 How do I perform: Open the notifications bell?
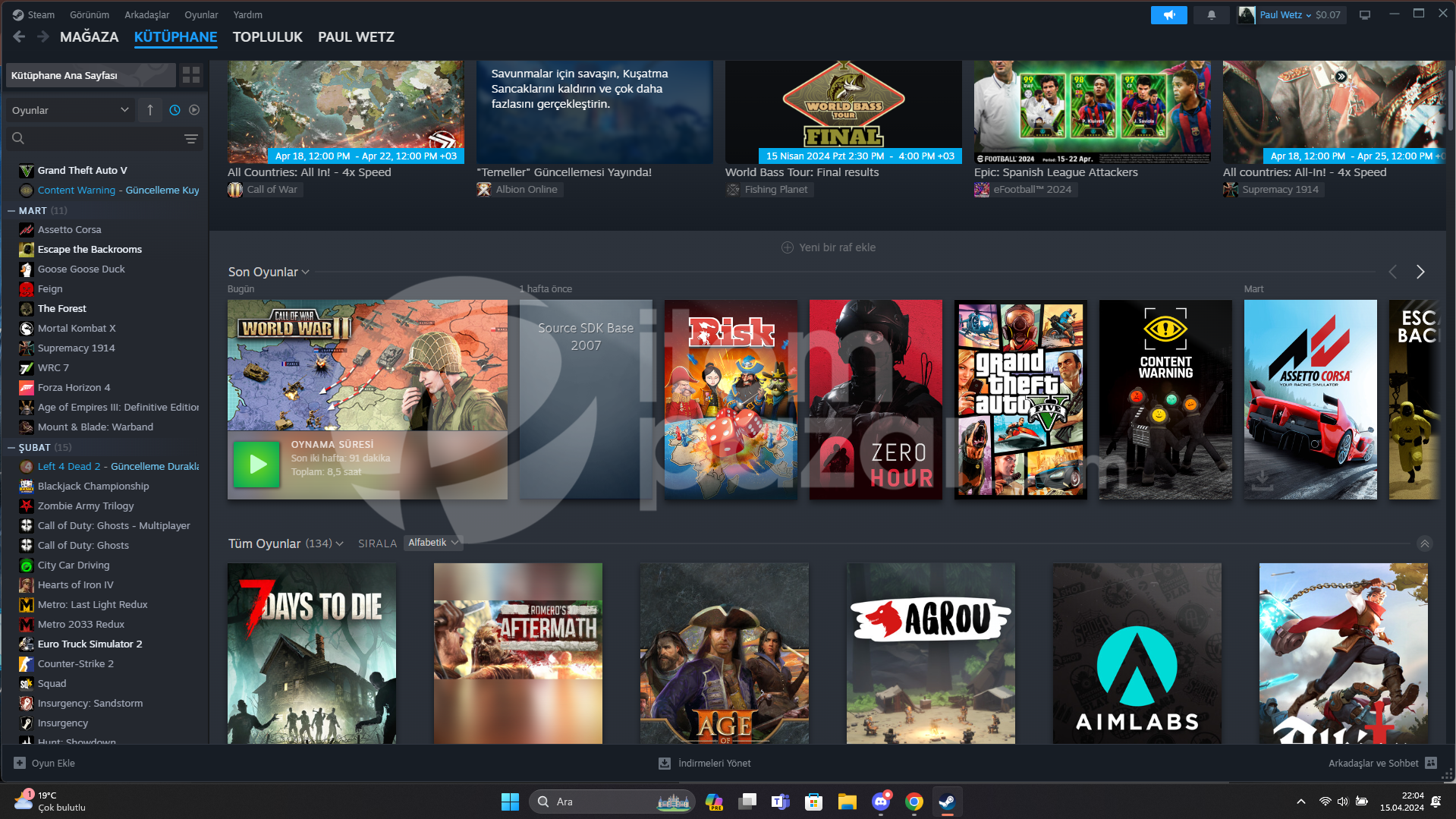click(x=1212, y=14)
